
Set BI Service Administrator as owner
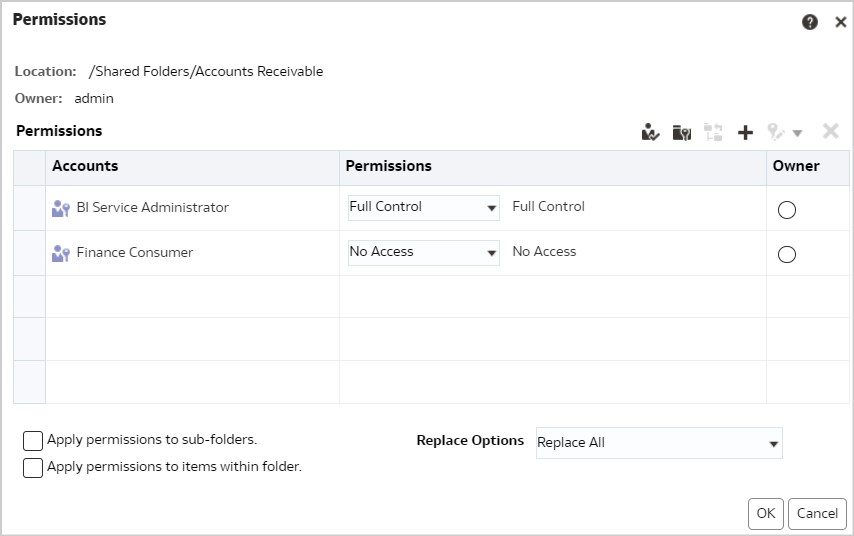coord(786,210)
